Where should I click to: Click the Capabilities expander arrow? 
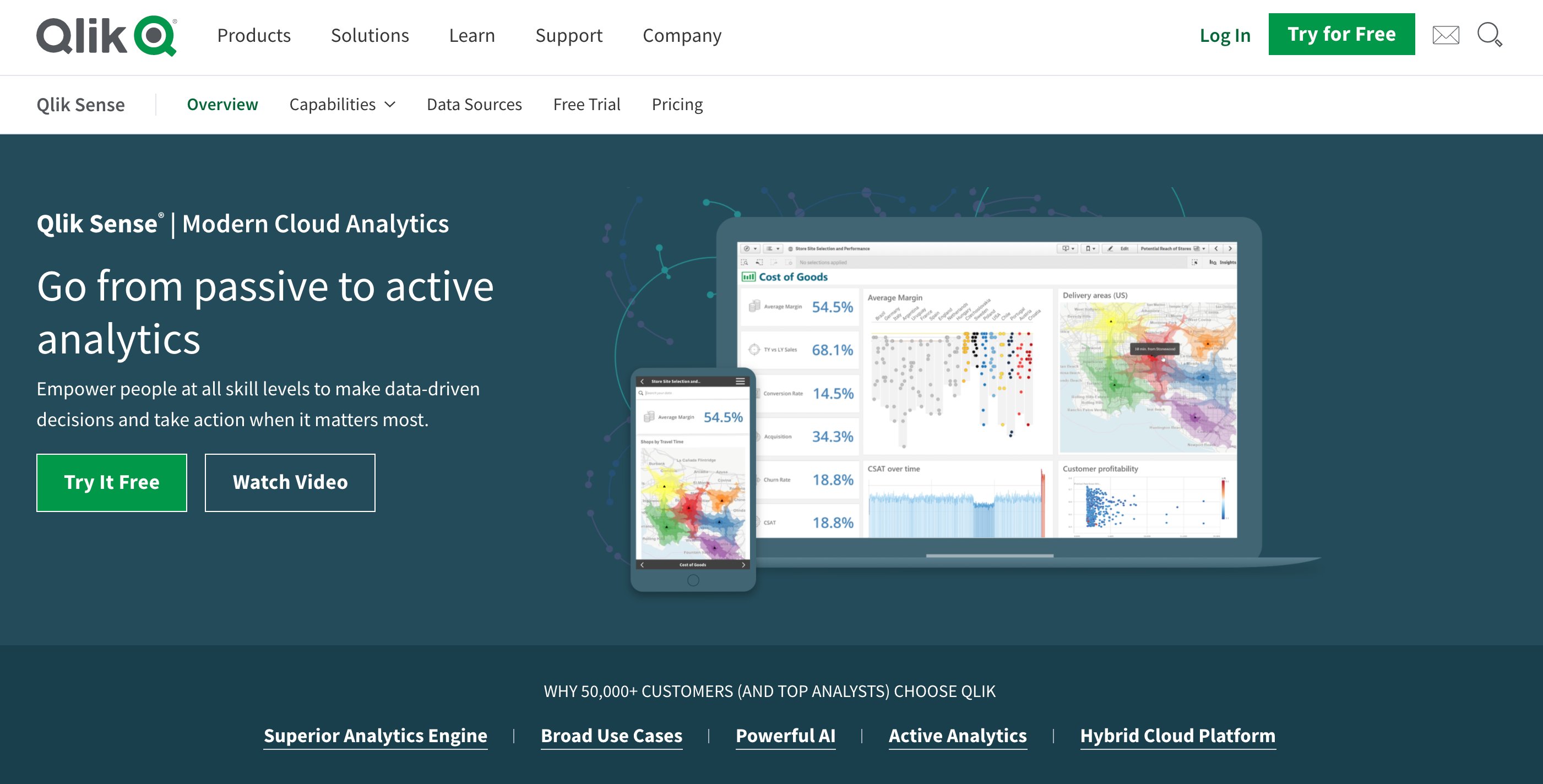[x=389, y=105]
